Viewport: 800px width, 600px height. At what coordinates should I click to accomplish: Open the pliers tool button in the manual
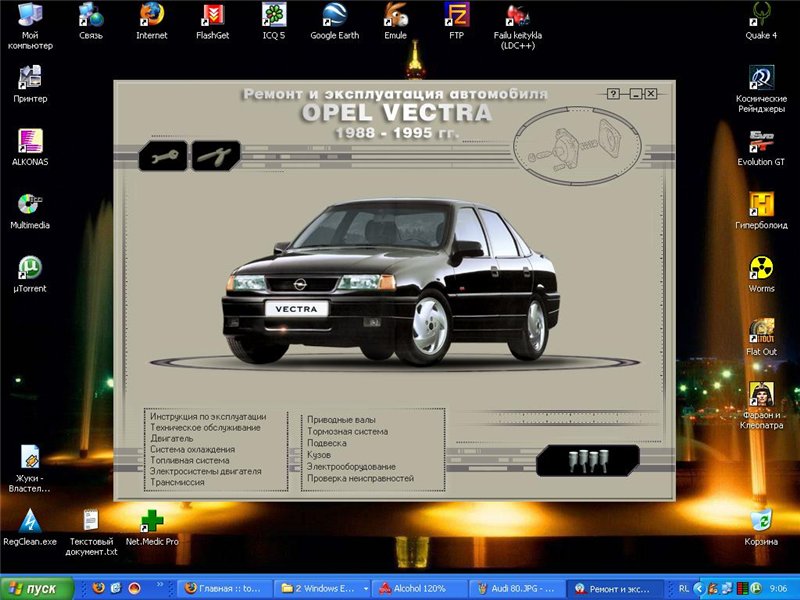pos(216,156)
